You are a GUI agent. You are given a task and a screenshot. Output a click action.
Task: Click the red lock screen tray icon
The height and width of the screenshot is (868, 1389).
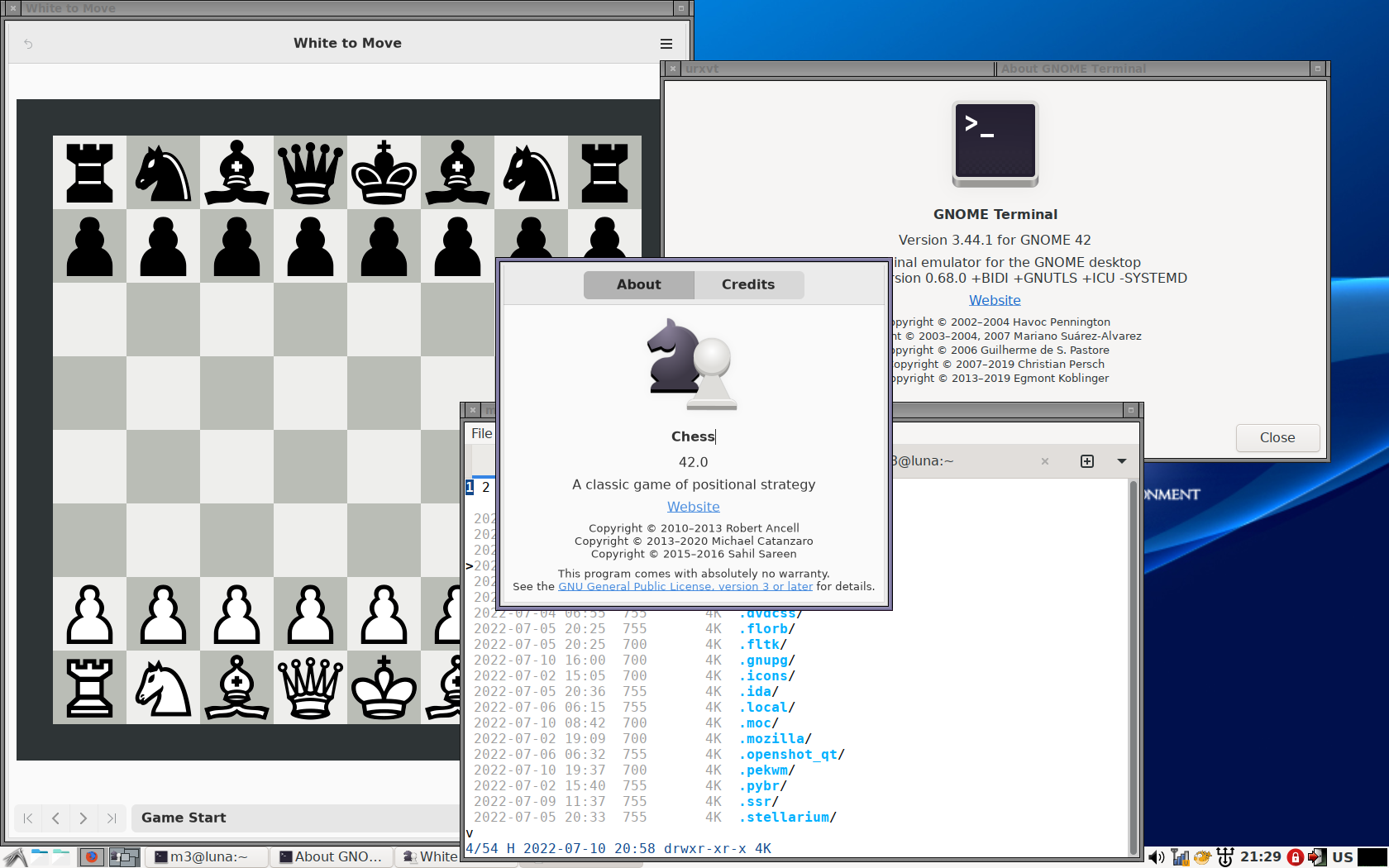tap(1296, 857)
